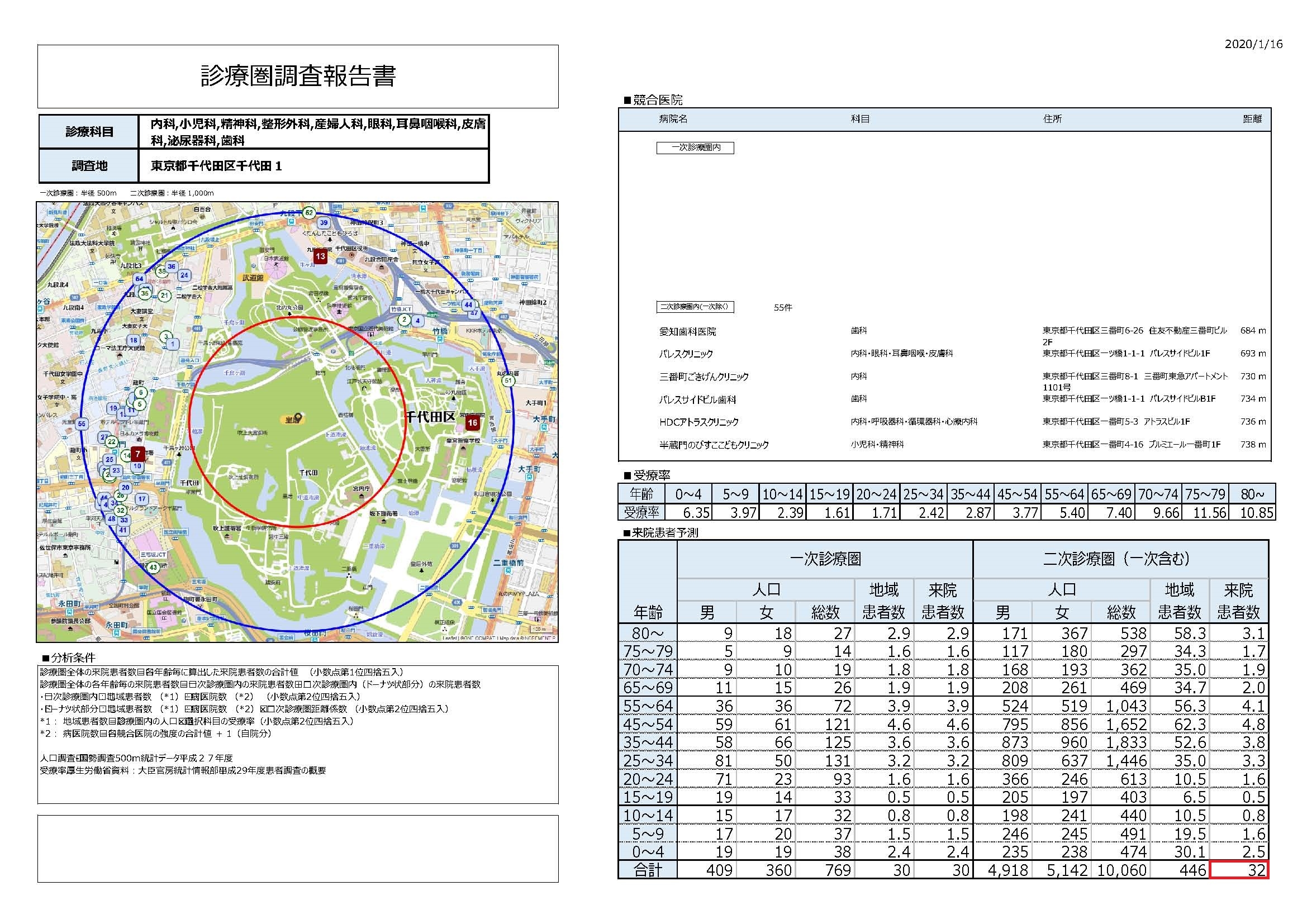The height and width of the screenshot is (924, 1307).
Task: Click 受療率 value 6.35
Action: click(x=688, y=513)
